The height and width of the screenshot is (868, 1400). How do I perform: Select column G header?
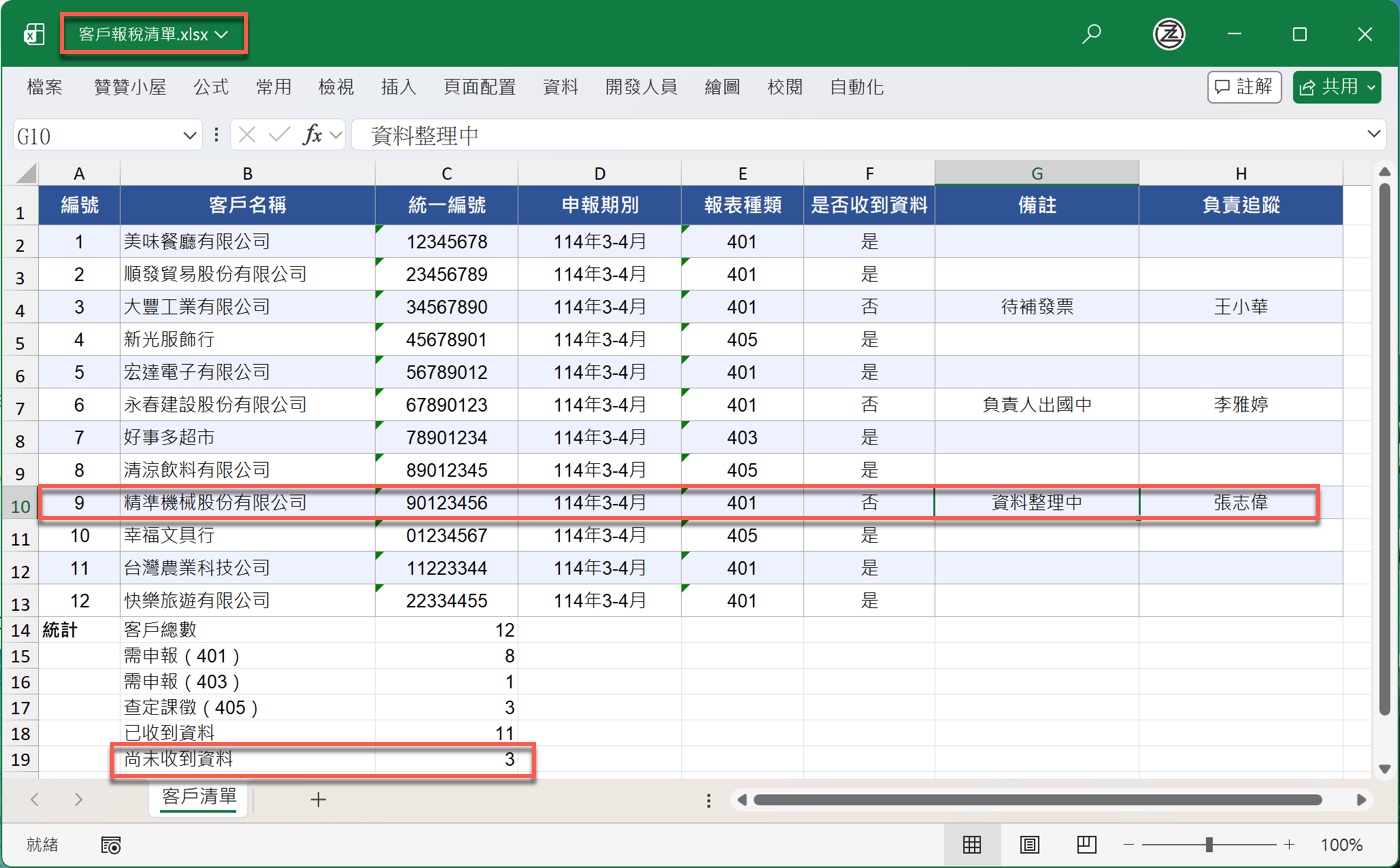click(x=1037, y=173)
